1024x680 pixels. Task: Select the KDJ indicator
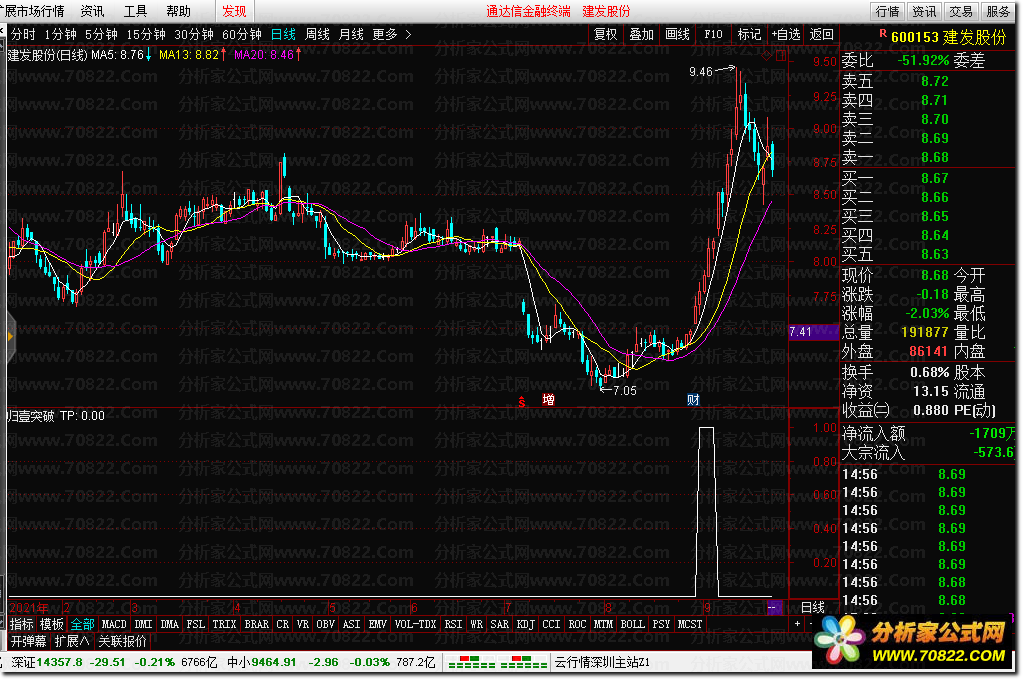(525, 624)
